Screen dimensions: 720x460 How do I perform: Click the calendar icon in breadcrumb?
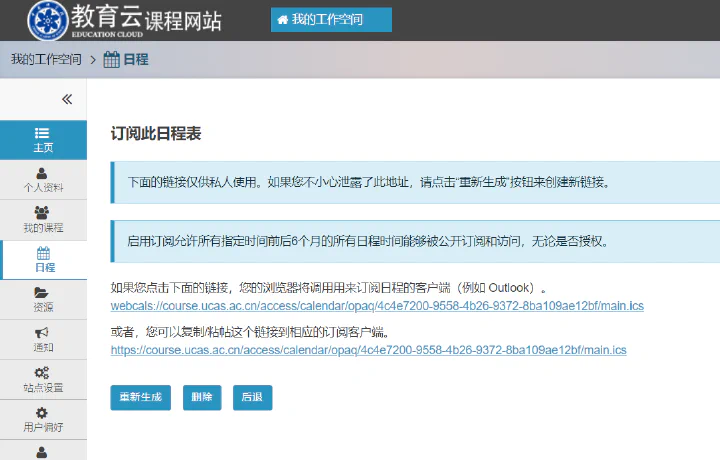coord(112,60)
